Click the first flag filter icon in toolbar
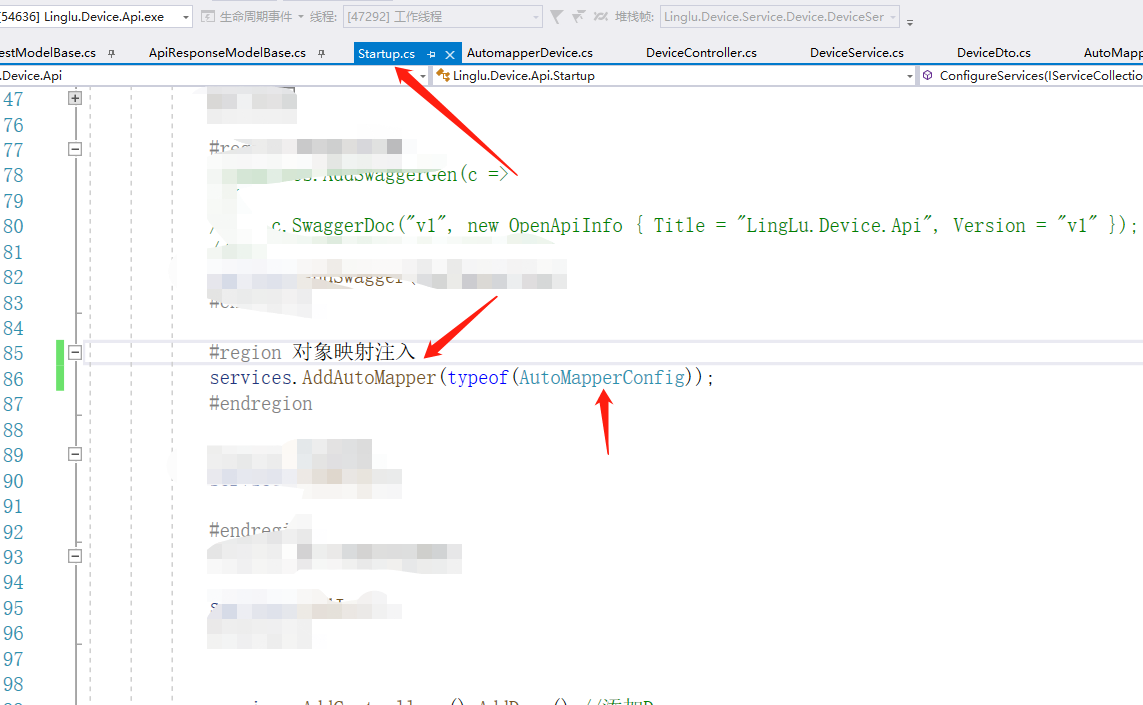Viewport: 1143px width, 705px height. 556,16
